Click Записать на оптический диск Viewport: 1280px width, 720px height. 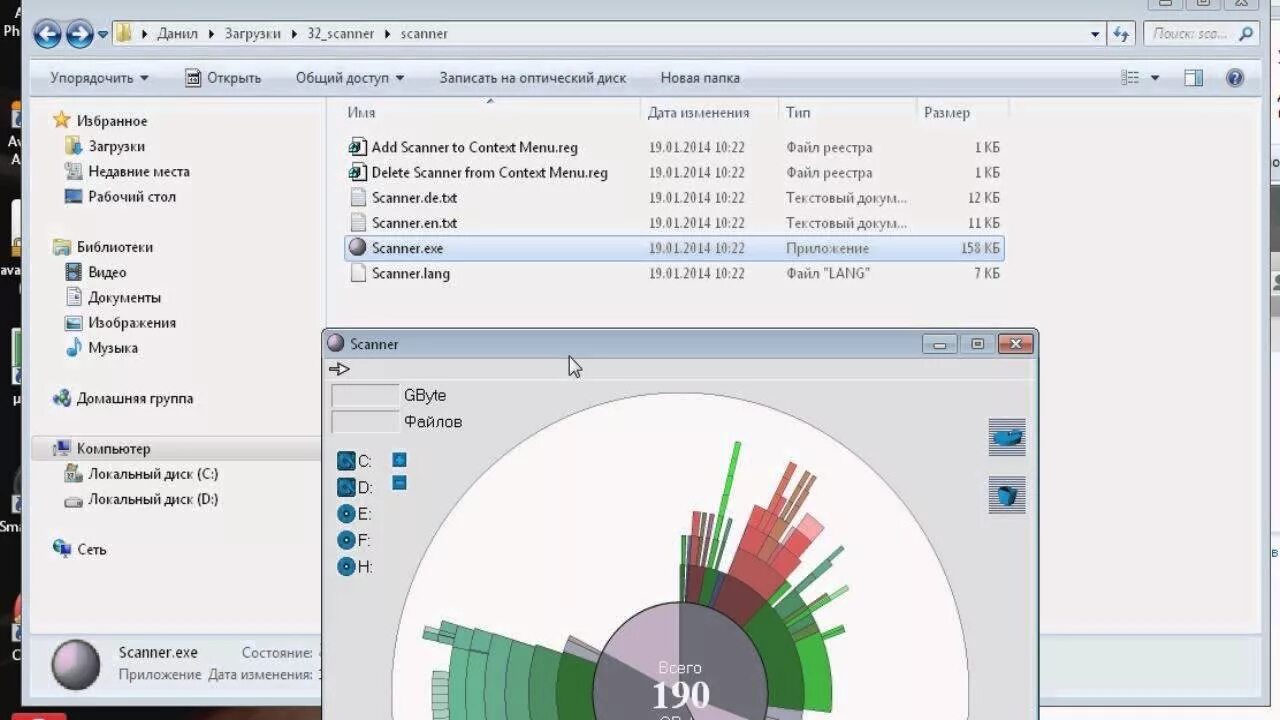click(533, 78)
